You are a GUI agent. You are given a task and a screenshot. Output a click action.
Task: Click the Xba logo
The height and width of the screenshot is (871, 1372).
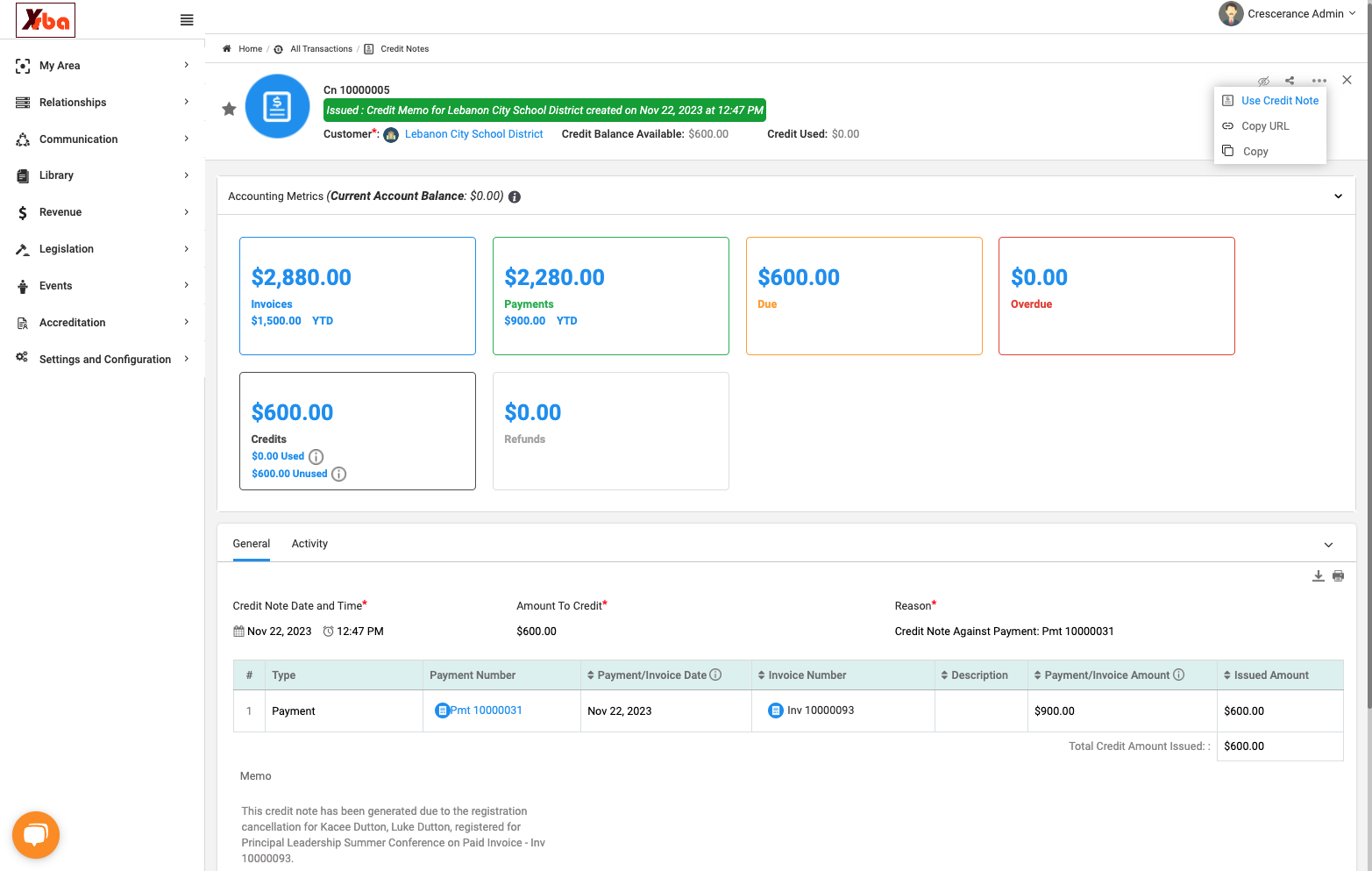[46, 19]
